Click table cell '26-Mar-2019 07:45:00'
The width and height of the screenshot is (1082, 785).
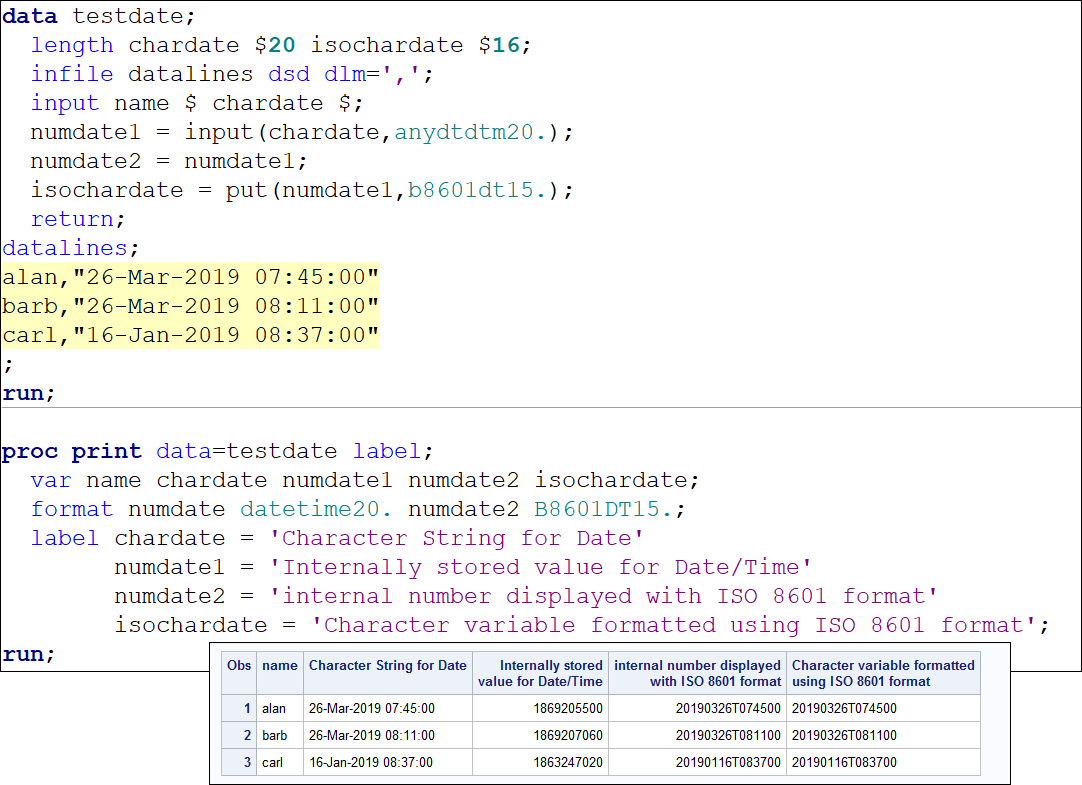click(388, 708)
